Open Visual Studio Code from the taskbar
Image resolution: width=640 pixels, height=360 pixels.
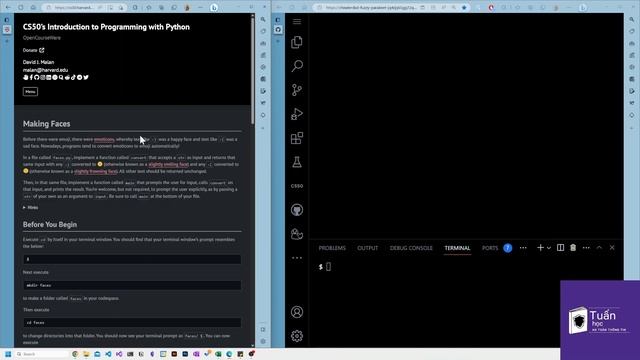[x=108, y=354]
